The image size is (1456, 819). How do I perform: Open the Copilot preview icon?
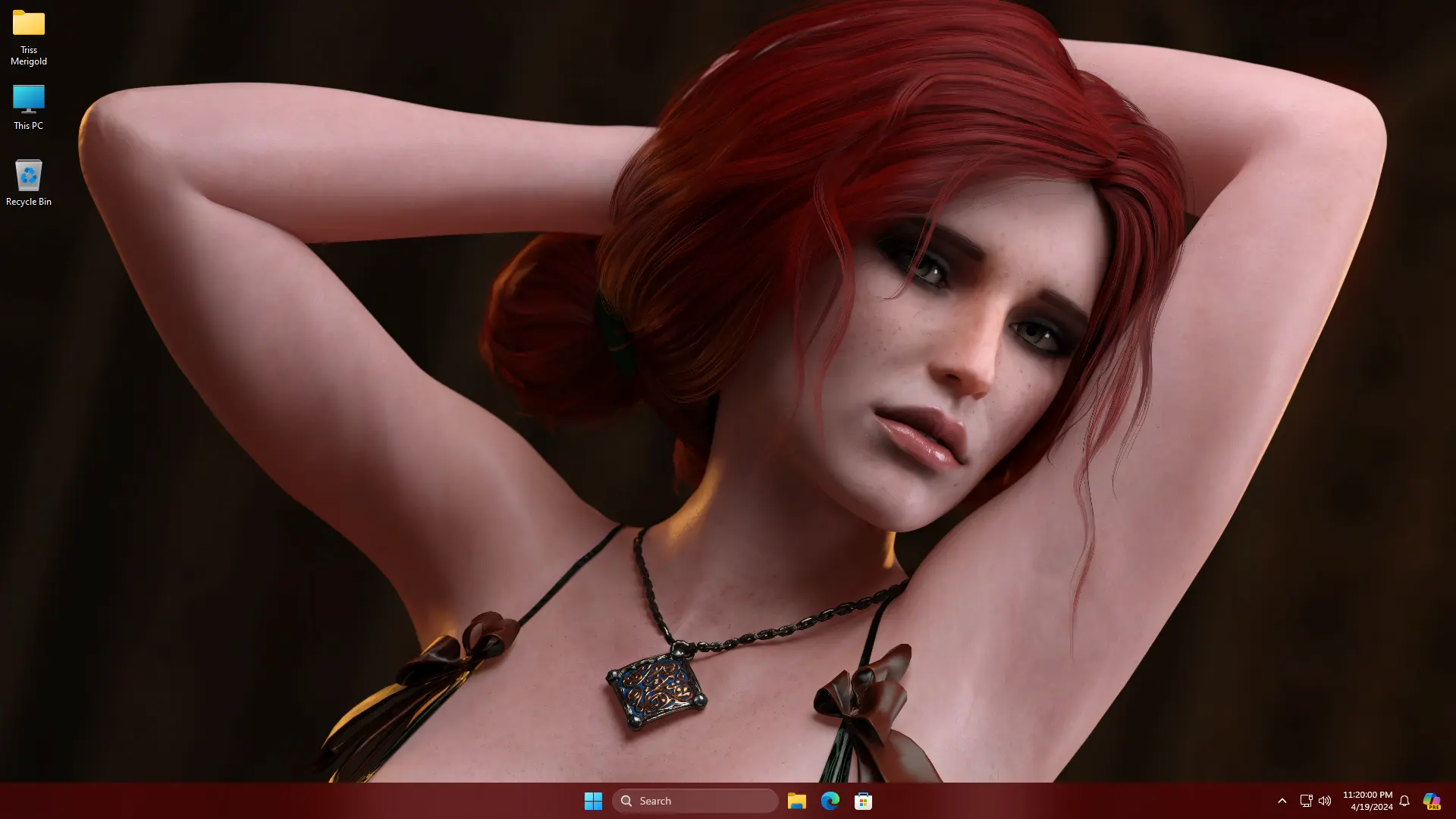coord(1432,801)
